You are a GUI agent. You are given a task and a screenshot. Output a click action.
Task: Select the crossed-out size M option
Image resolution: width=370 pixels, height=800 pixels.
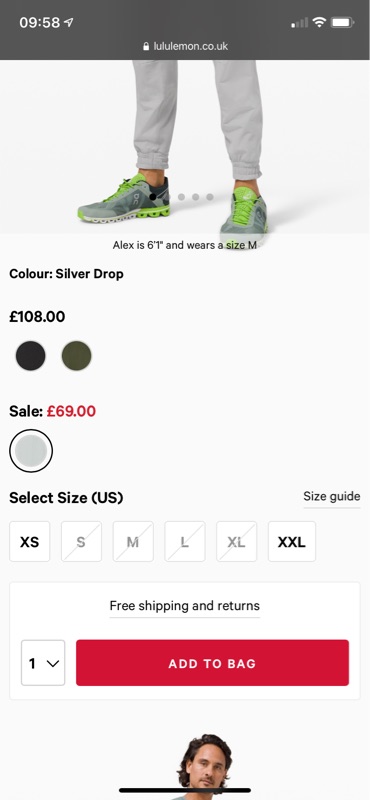click(133, 541)
